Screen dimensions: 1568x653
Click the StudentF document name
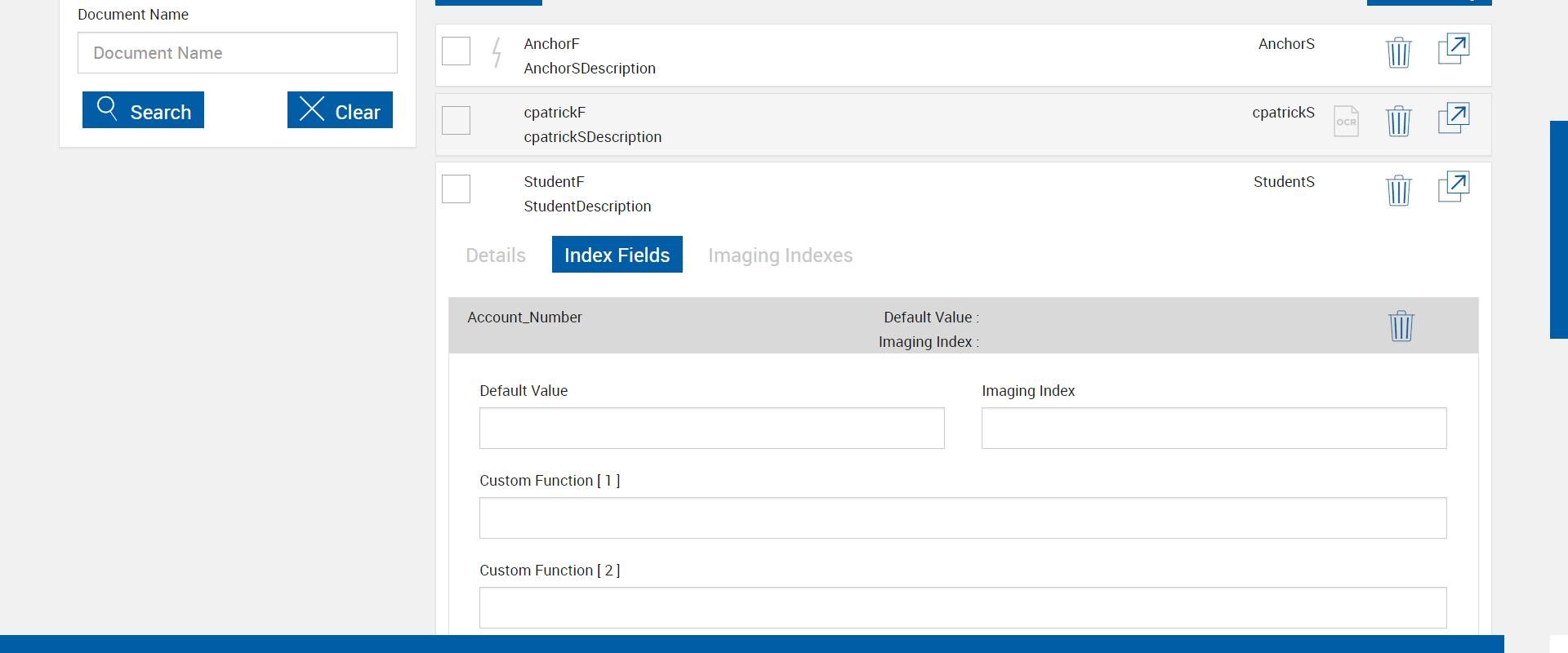[x=555, y=182]
